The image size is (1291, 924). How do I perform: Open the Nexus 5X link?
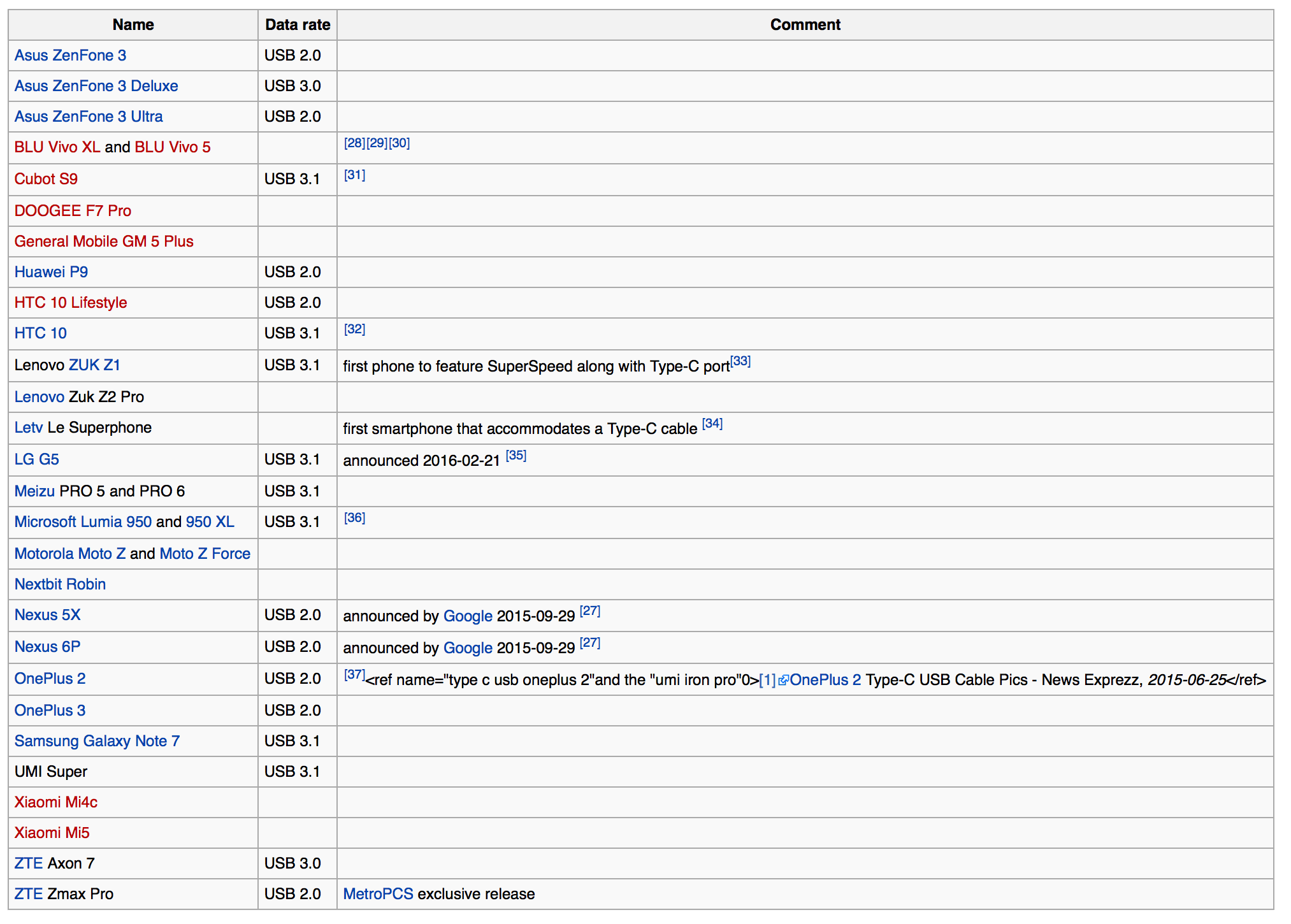(x=48, y=615)
